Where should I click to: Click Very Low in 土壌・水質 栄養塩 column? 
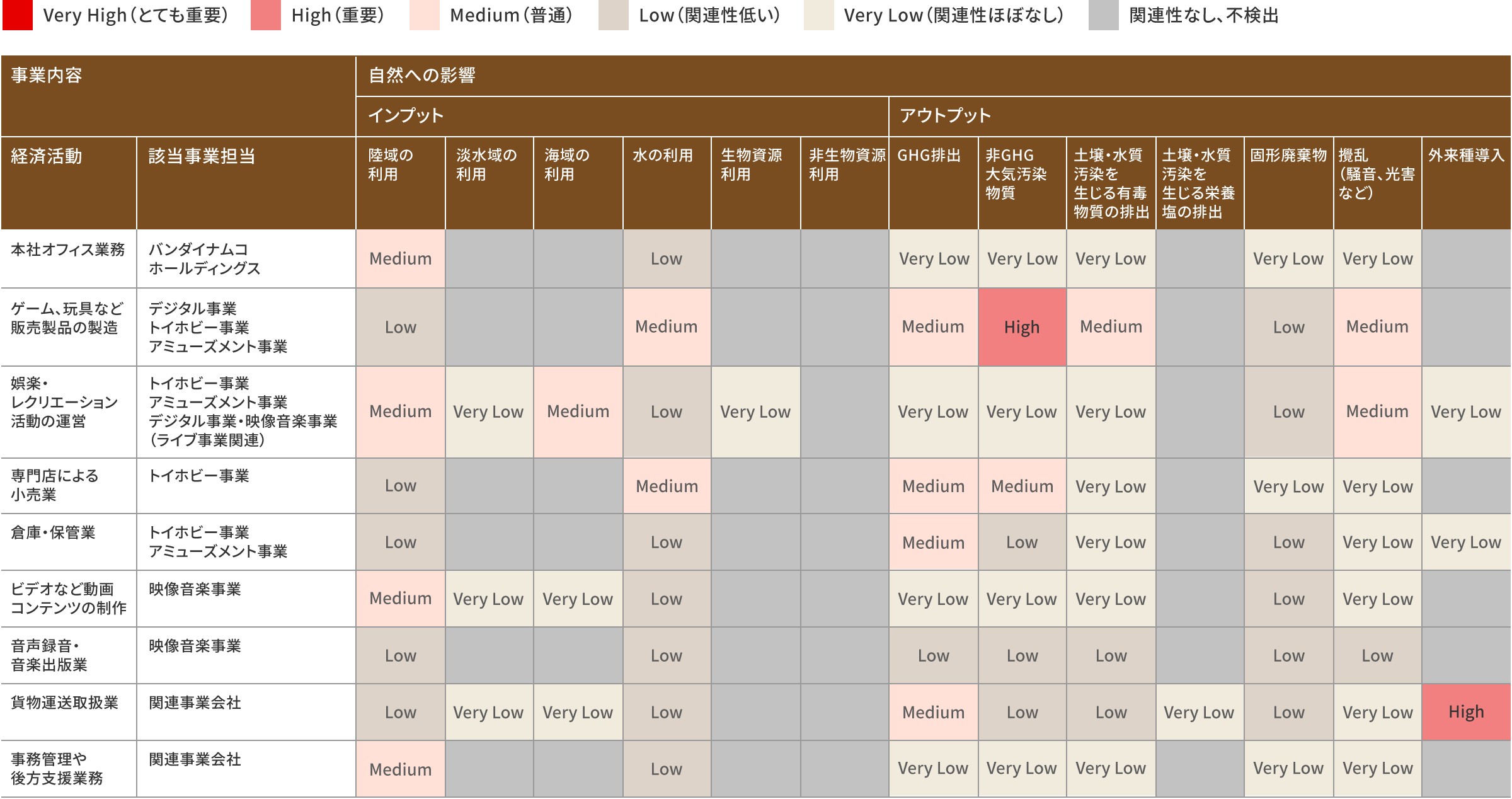1200,712
